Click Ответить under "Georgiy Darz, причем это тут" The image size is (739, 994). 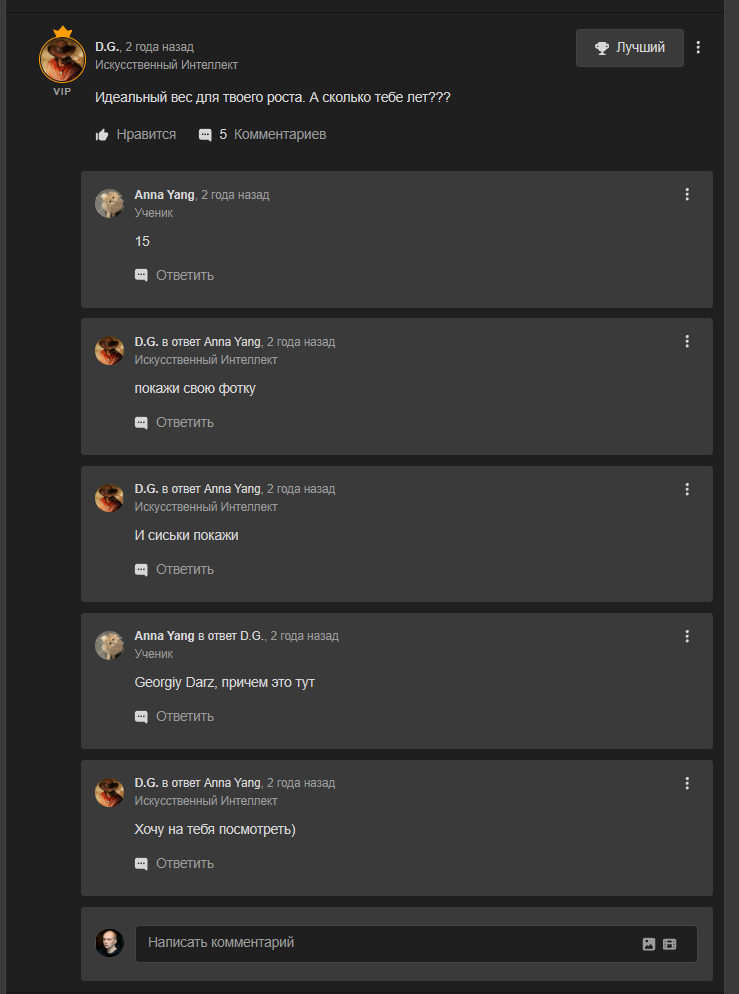tap(174, 716)
